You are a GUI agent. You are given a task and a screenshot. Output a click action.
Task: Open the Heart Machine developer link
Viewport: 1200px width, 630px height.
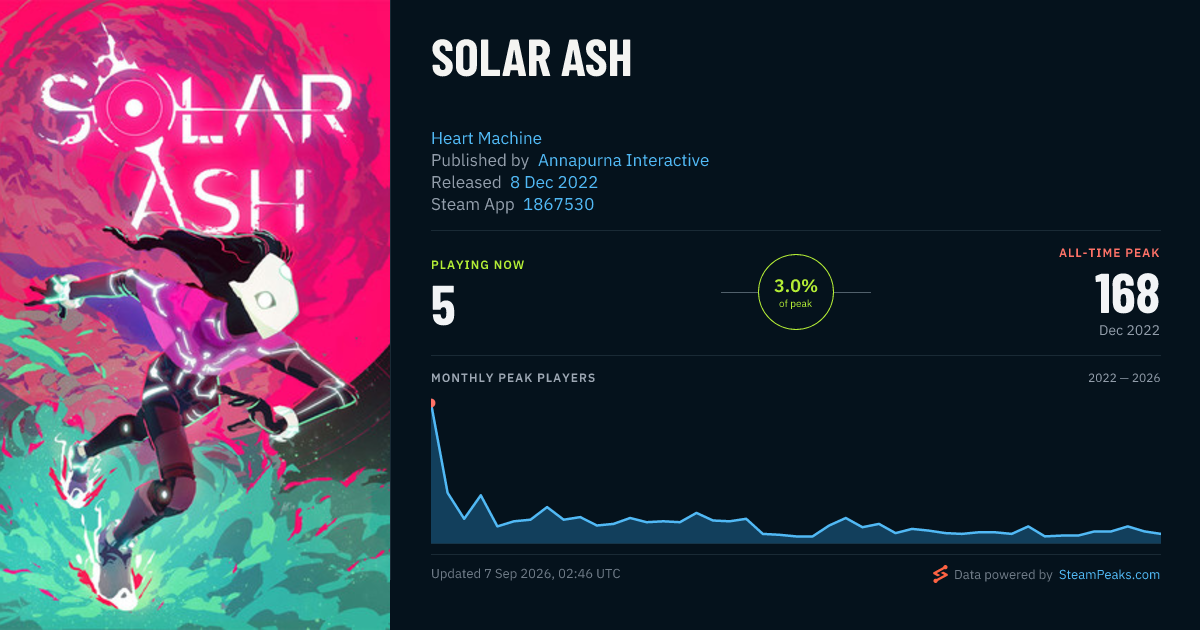click(486, 138)
